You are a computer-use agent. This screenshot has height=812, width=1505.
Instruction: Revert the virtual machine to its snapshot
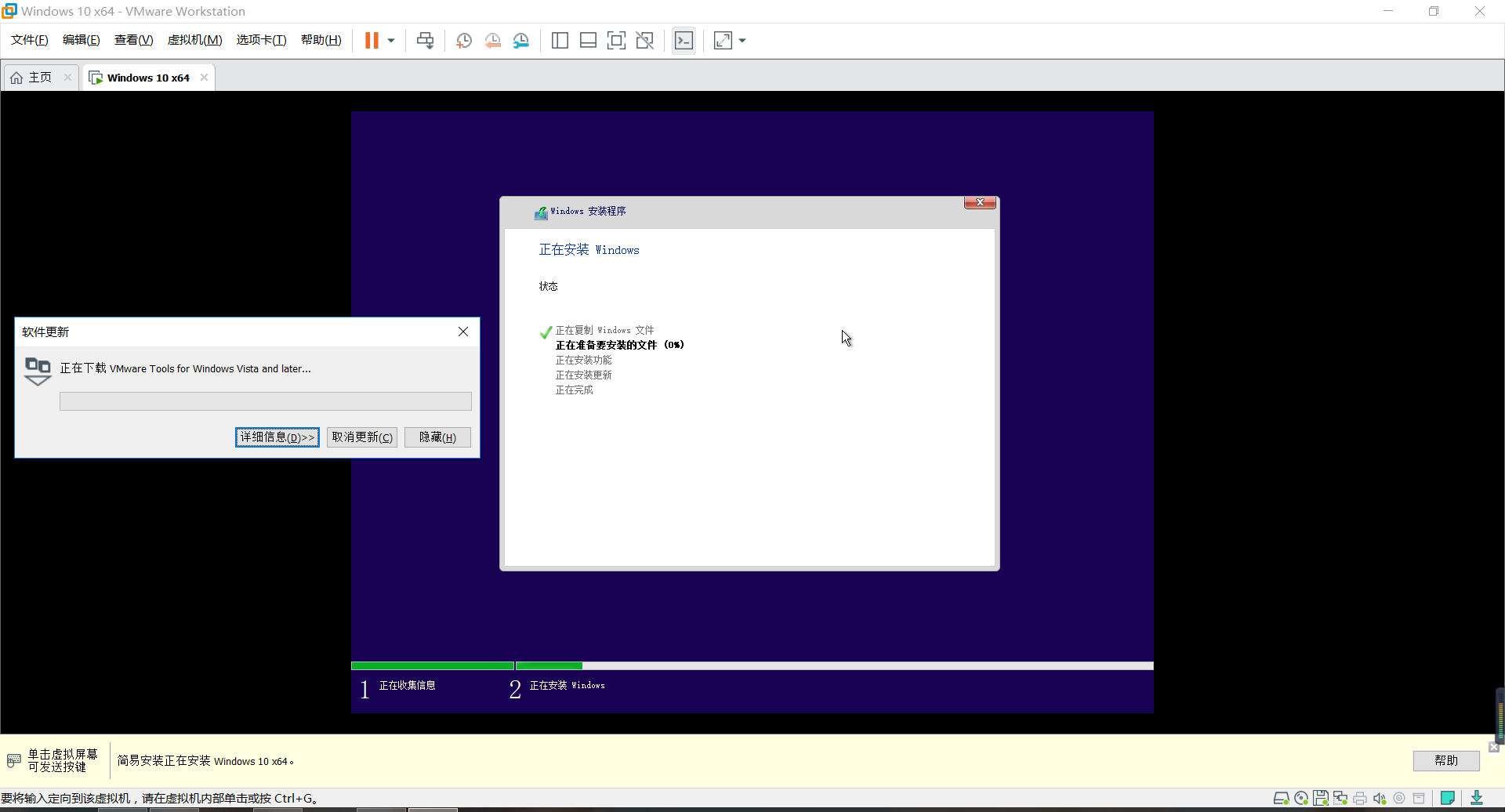pos(492,41)
